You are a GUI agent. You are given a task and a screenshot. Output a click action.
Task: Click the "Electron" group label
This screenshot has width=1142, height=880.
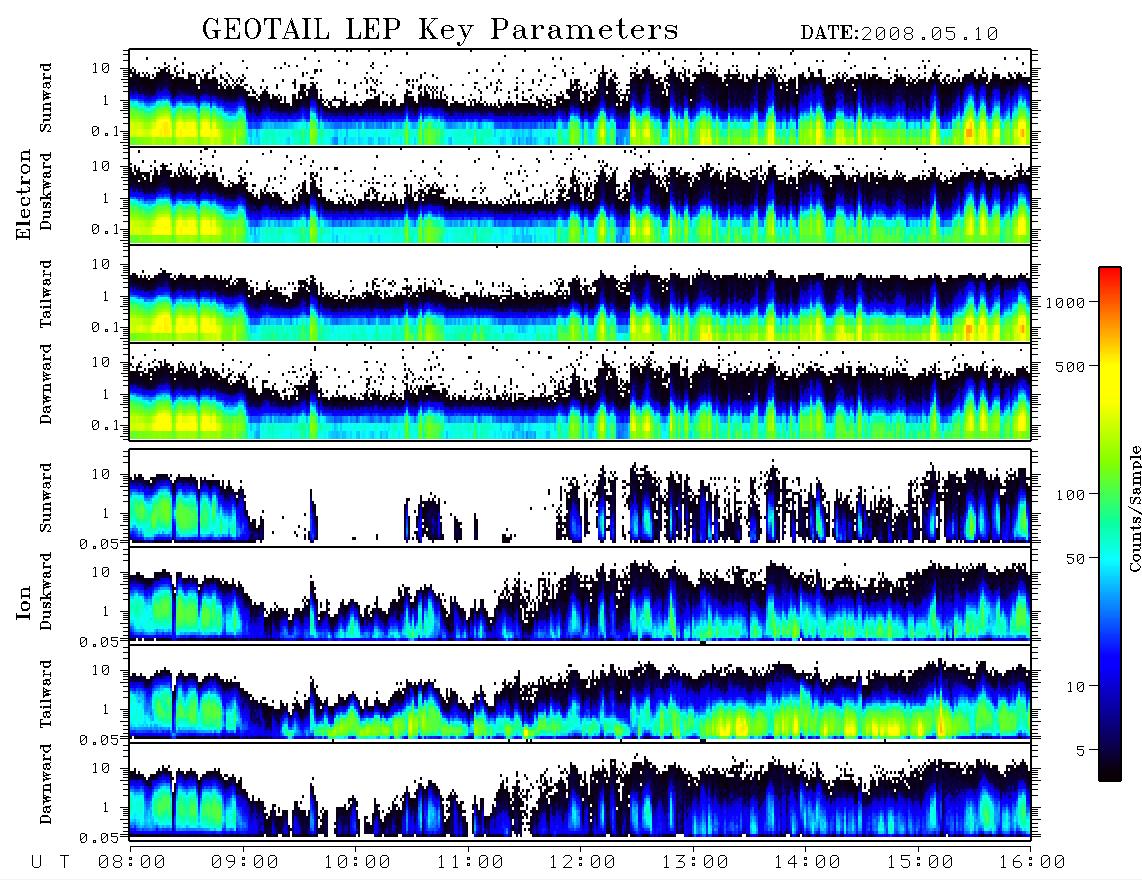click(24, 195)
